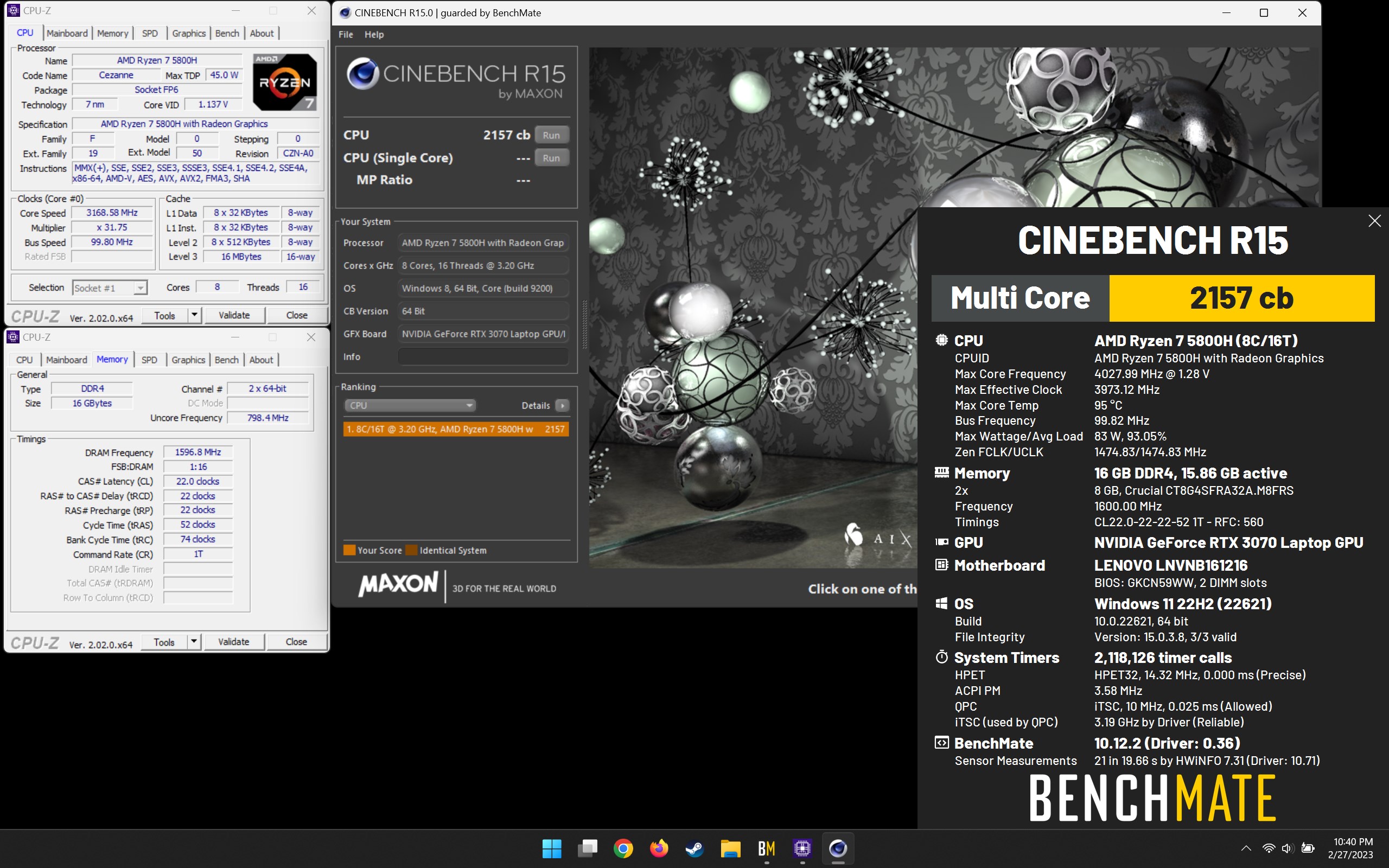The width and height of the screenshot is (1389, 868).
Task: Open Wi-Fi network tray icon
Action: (1269, 848)
